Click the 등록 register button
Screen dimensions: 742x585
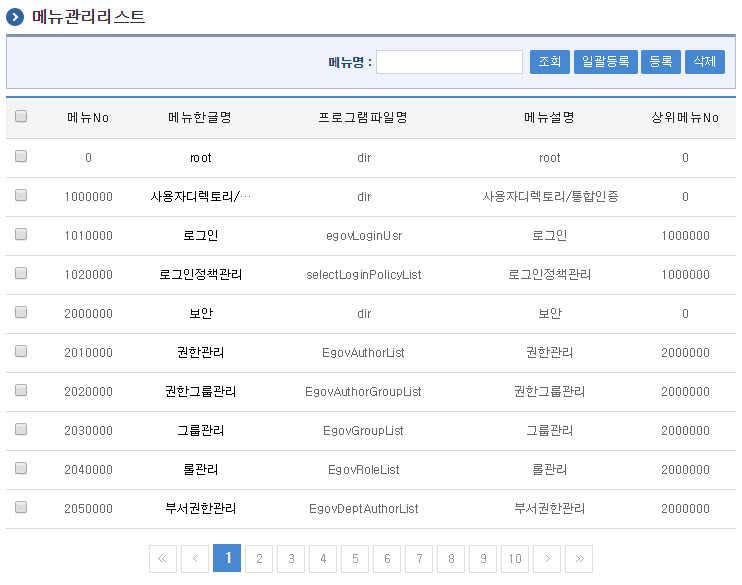click(x=660, y=62)
